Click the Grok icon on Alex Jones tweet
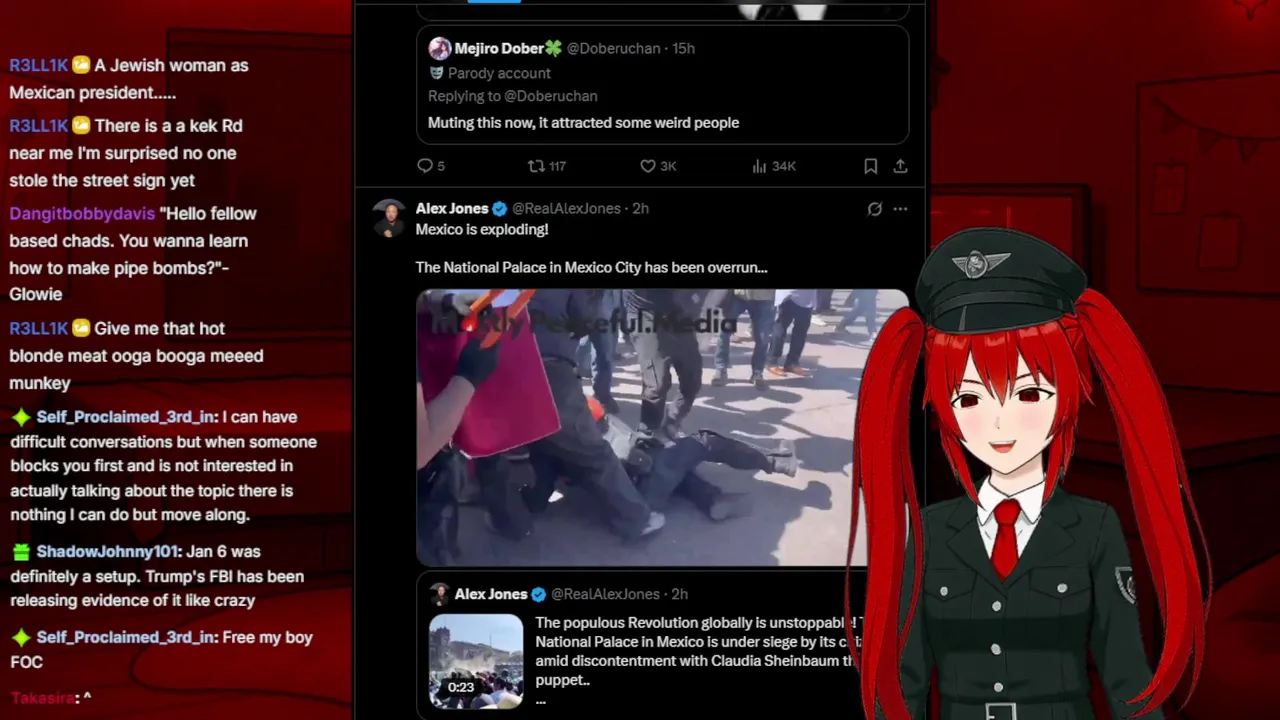Viewport: 1280px width, 720px height. pyautogui.click(x=874, y=209)
